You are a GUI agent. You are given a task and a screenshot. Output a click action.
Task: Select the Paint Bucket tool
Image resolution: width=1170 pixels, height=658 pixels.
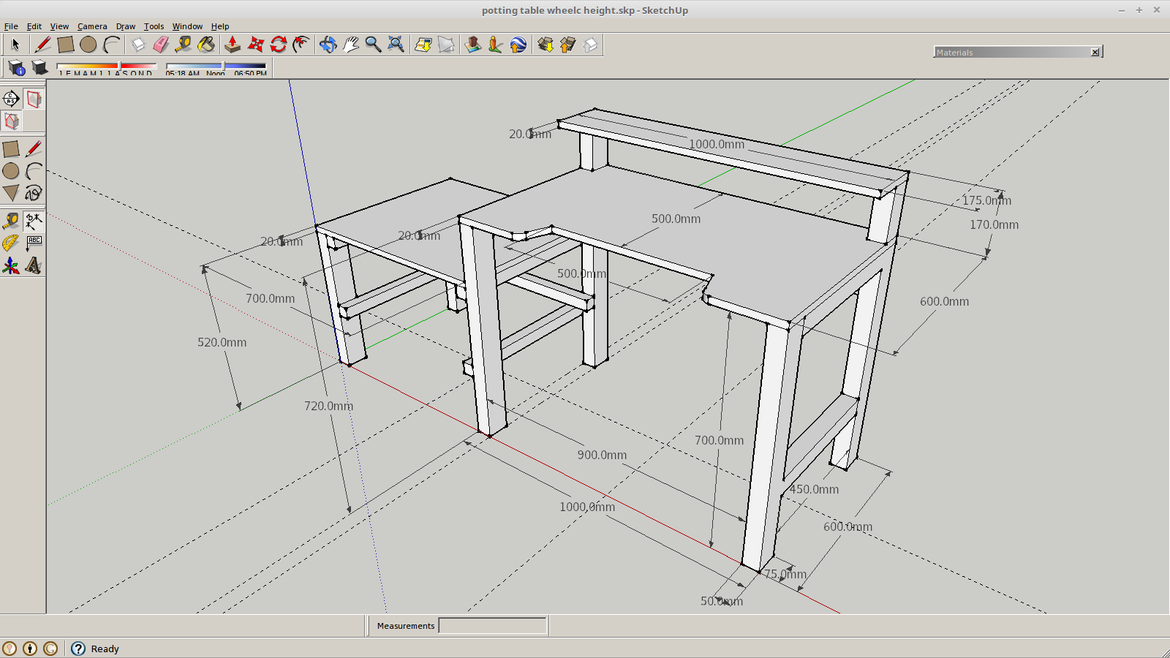[207, 45]
